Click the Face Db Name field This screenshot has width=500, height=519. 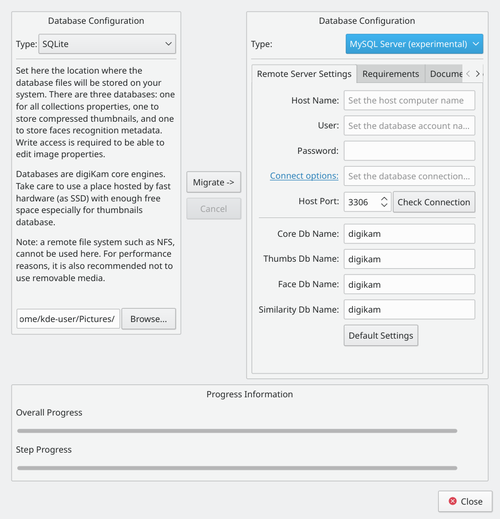pyautogui.click(x=409, y=284)
